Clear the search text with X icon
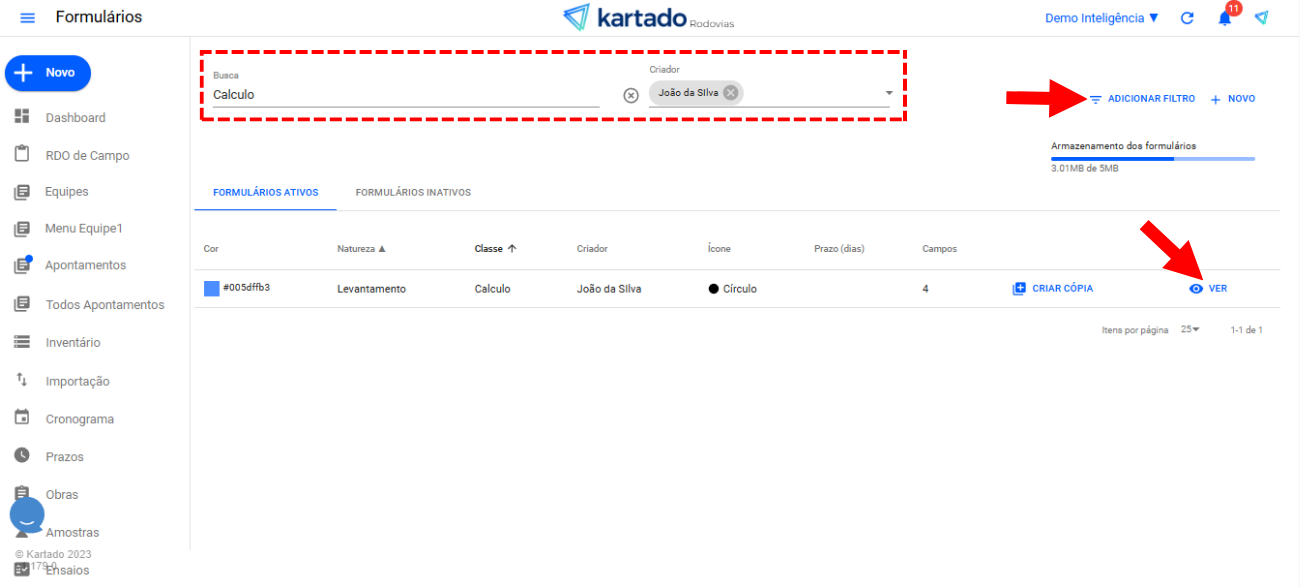Viewport: 1301px width, 587px height. [630, 95]
